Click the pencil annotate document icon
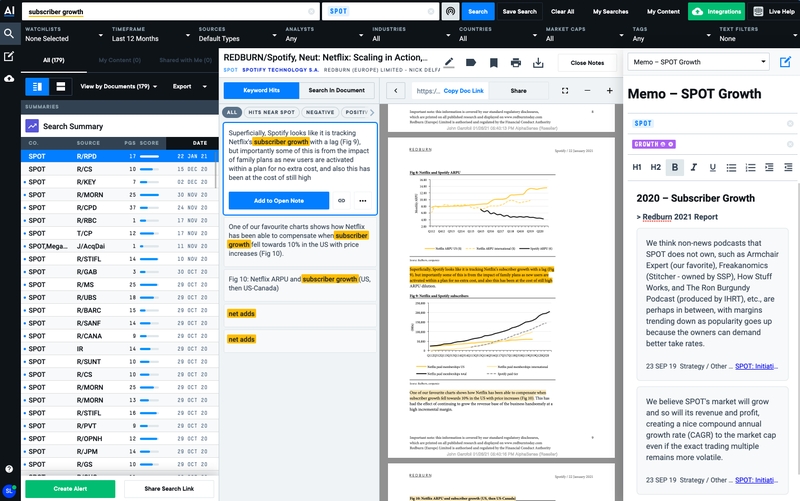Viewport: 800px width, 501px height. click(449, 63)
